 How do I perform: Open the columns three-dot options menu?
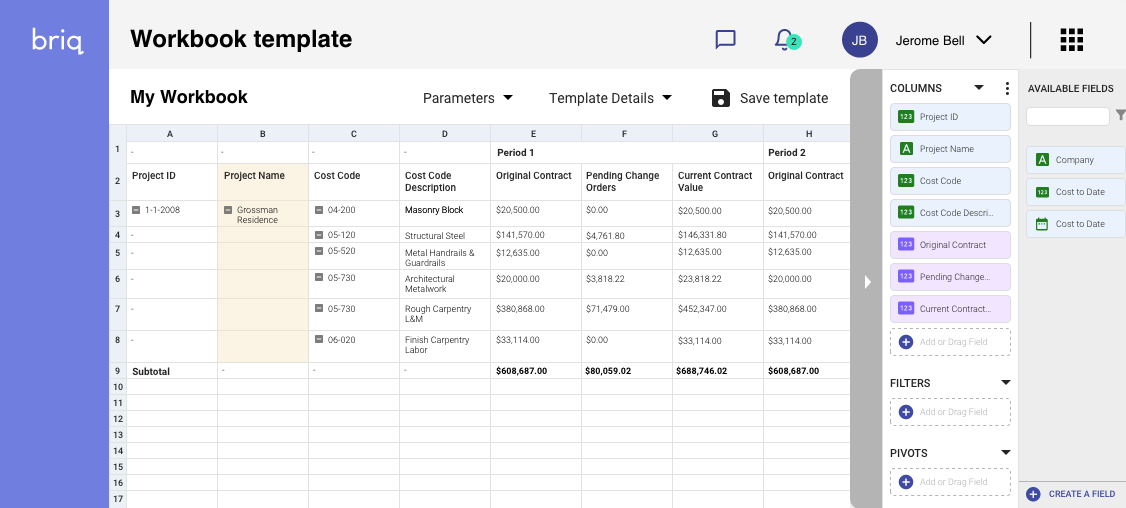[1006, 88]
